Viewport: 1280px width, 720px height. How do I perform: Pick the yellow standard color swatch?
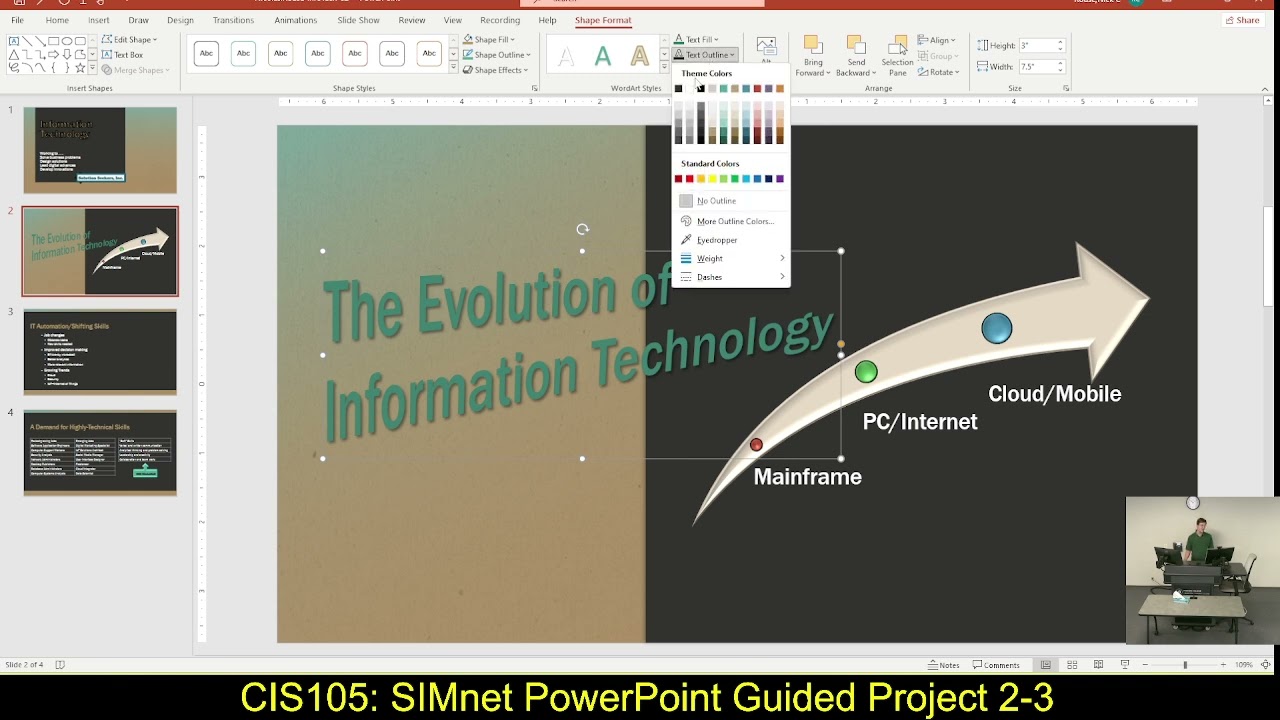coord(712,179)
